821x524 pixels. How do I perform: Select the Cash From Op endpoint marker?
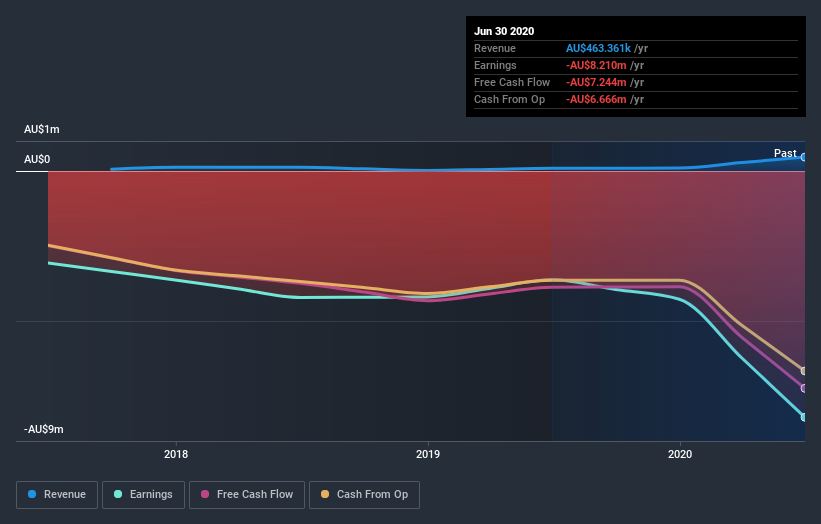803,371
